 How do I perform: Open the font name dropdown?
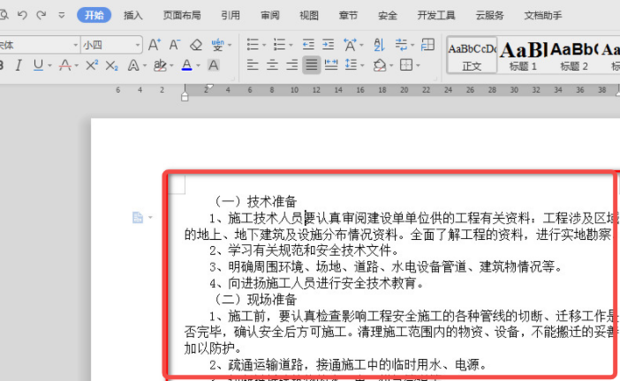(x=76, y=45)
